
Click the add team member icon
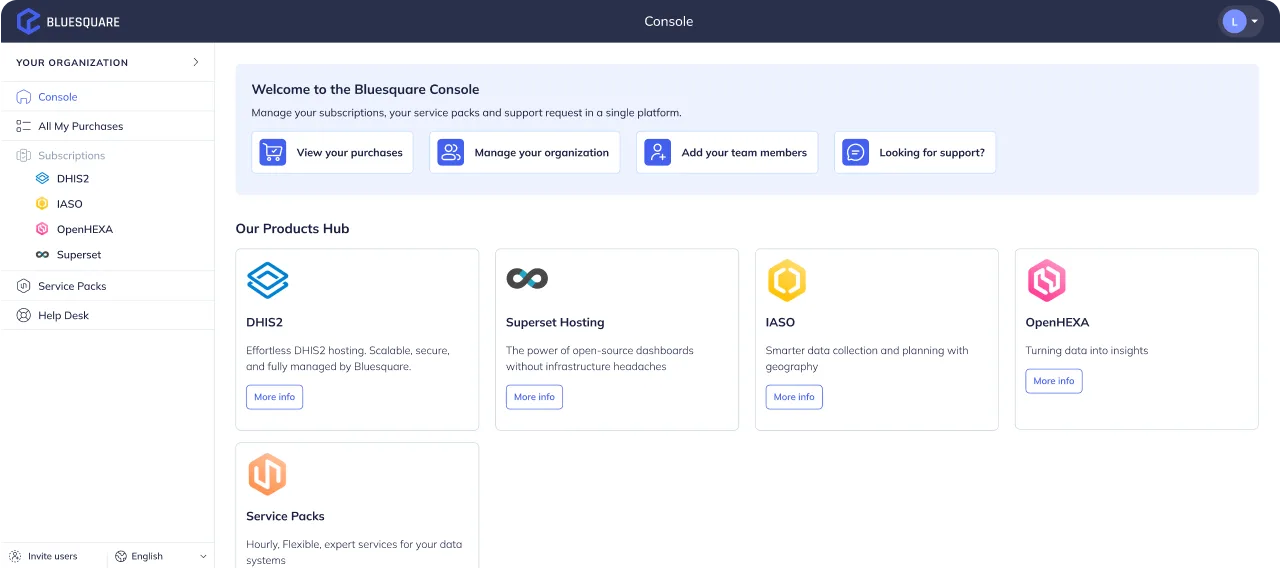click(x=658, y=152)
